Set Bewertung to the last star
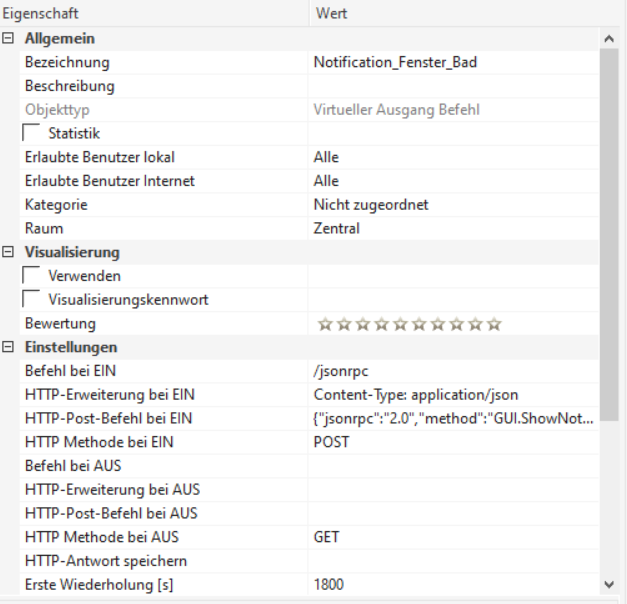Image resolution: width=627 pixels, height=604 pixels. [x=494, y=324]
